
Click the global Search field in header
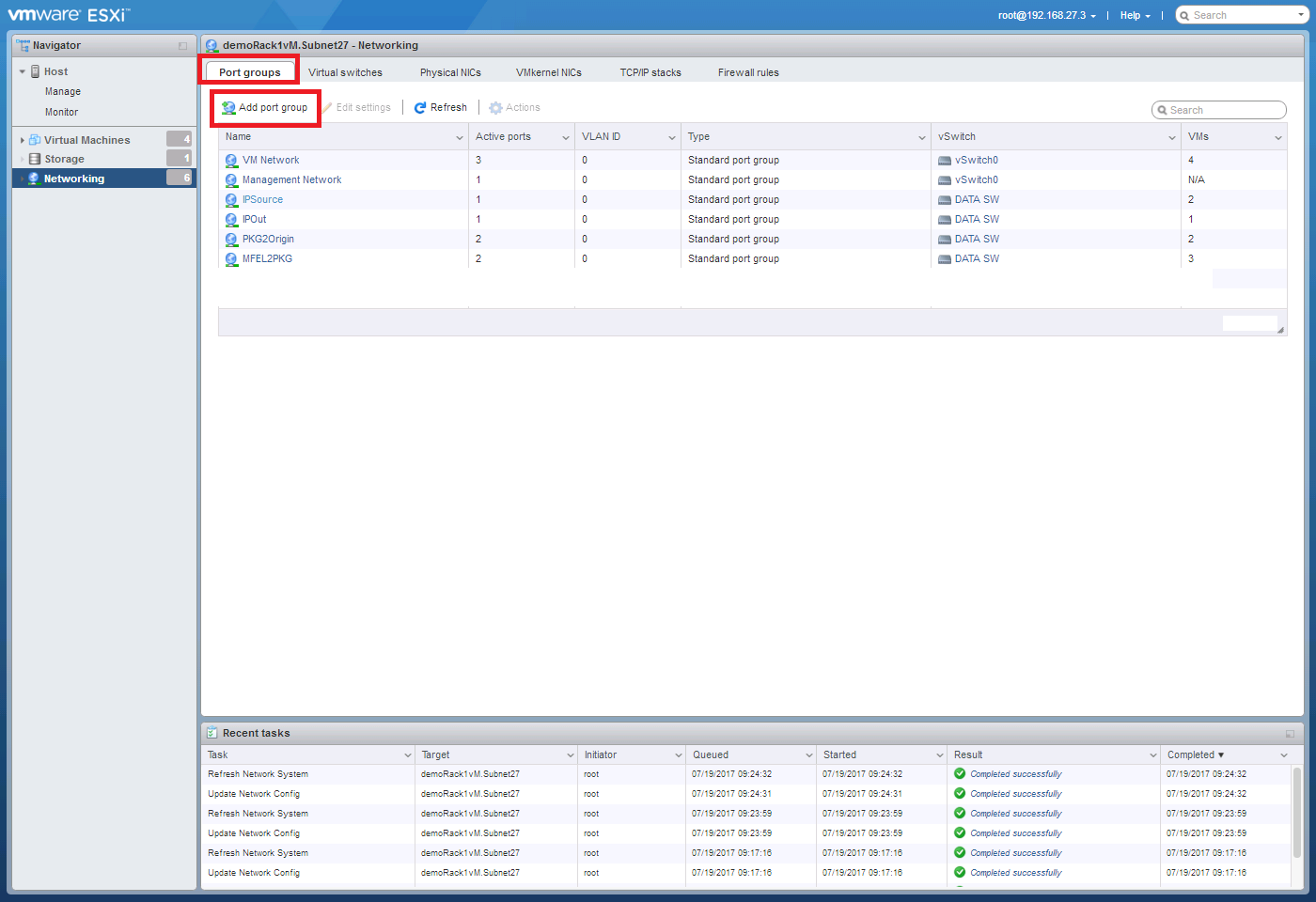pos(1242,15)
